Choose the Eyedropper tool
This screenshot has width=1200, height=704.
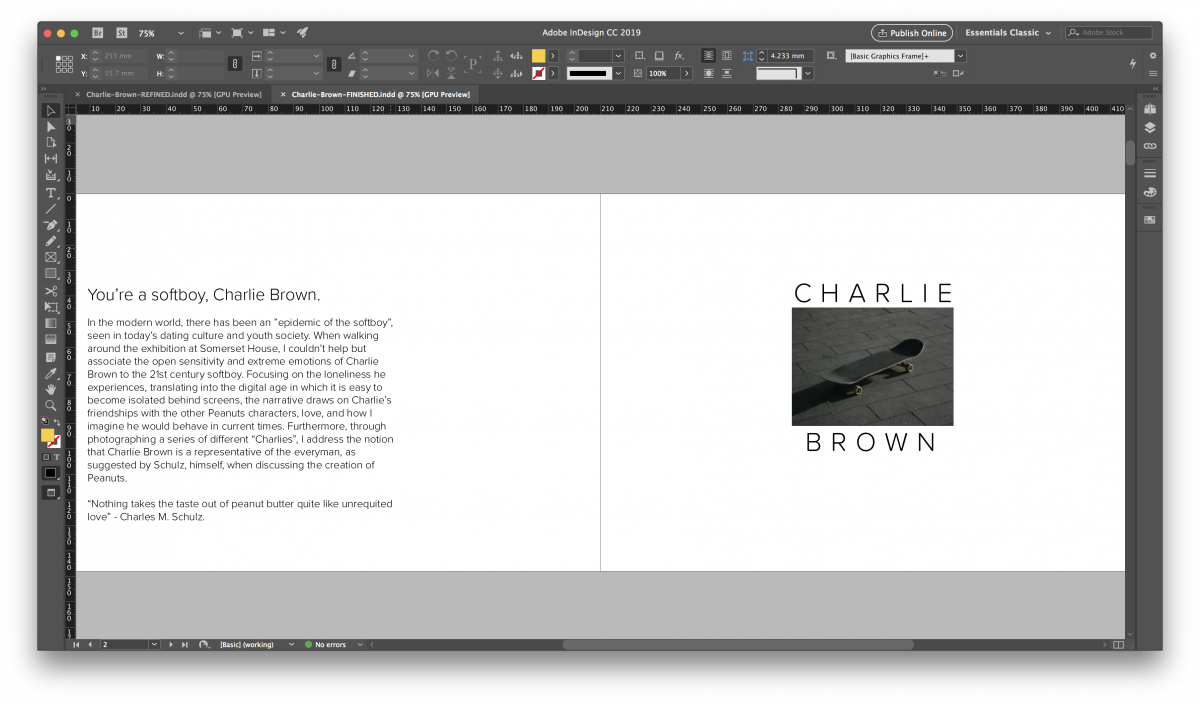click(x=51, y=372)
